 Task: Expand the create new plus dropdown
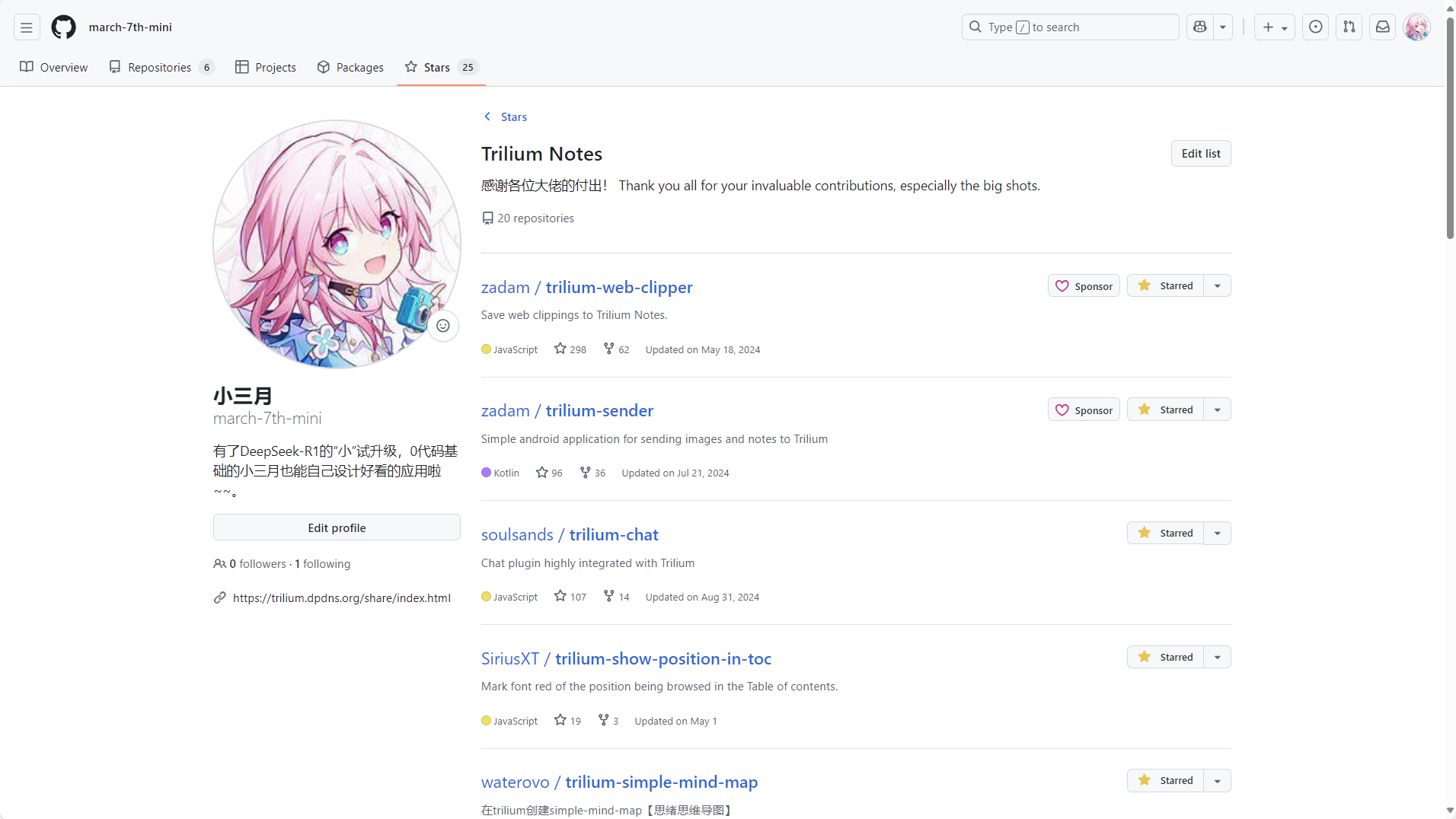coord(1274,27)
